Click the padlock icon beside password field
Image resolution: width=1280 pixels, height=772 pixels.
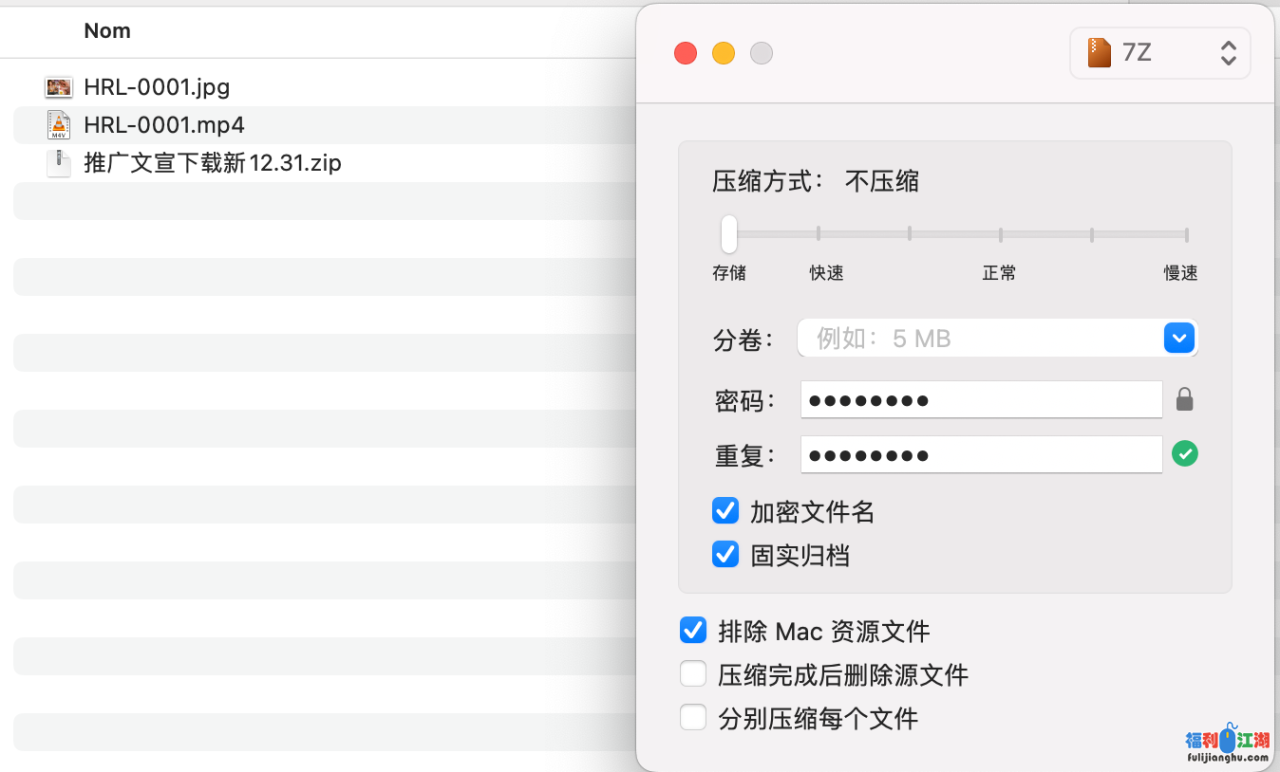(1184, 400)
